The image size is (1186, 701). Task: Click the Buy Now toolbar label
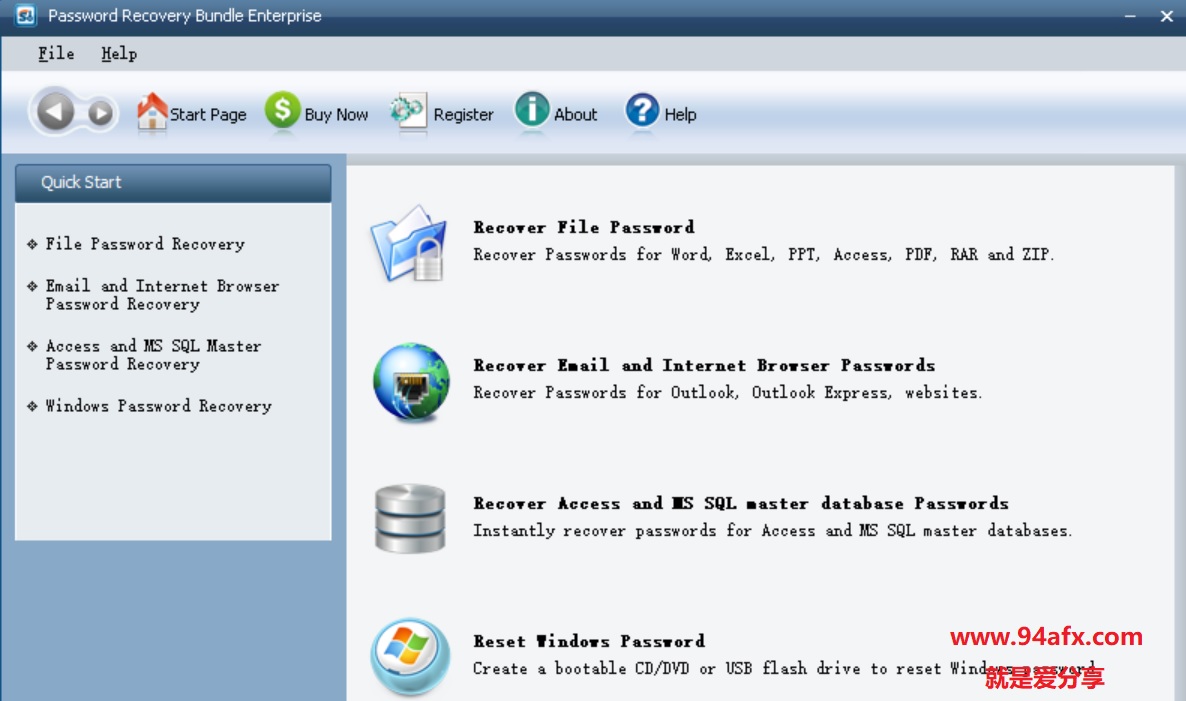(x=336, y=114)
